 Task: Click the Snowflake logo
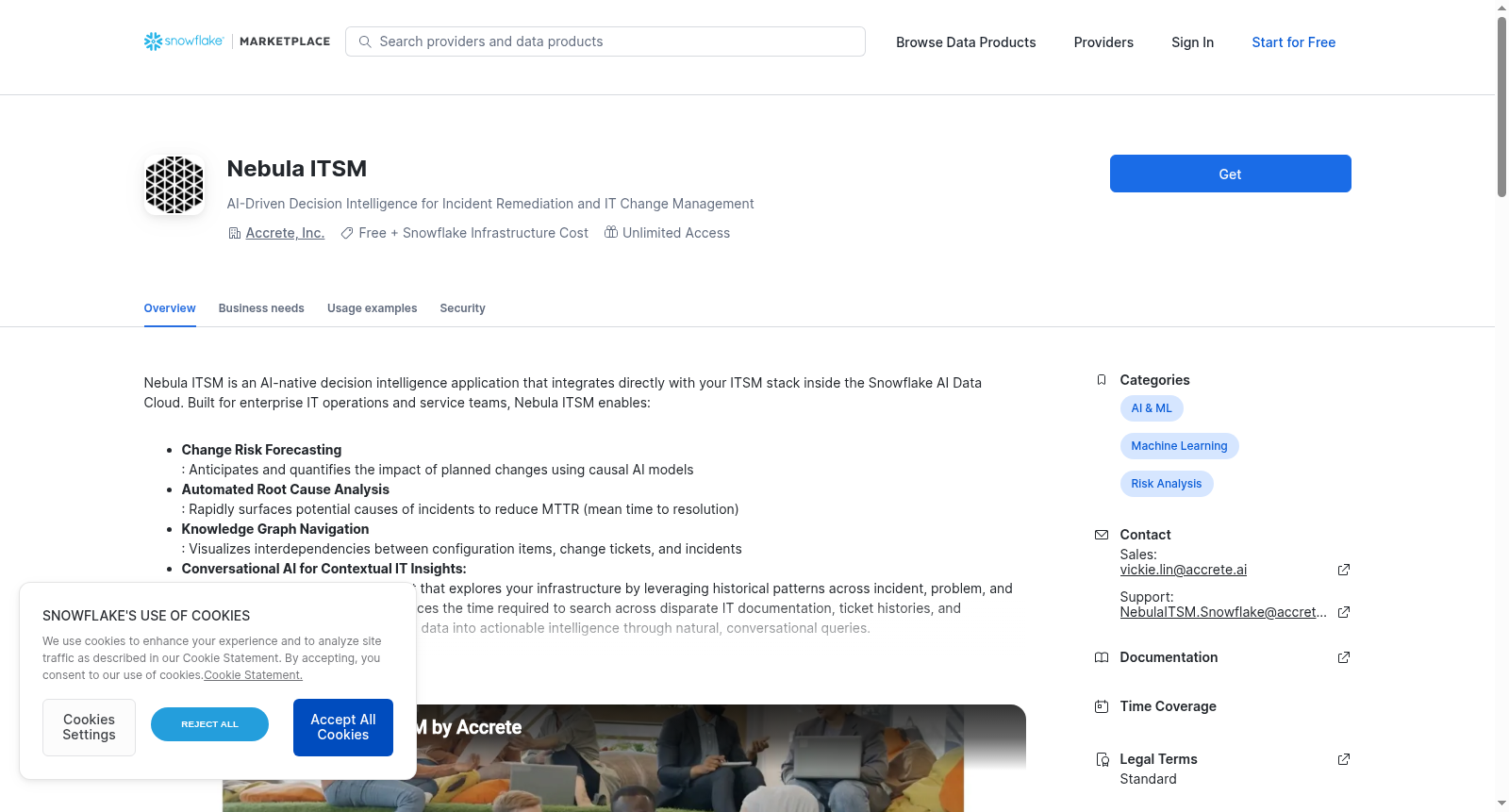184,41
